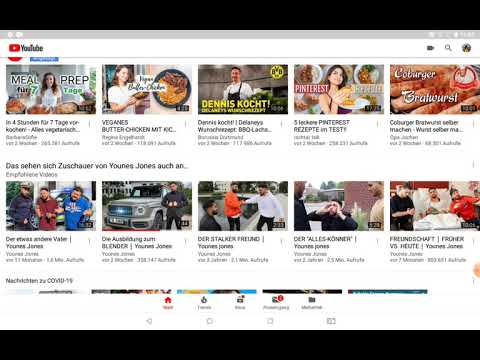Click title 'DER STALKER FREUND | Younes jones'
This screenshot has width=480, height=360.
point(231,243)
